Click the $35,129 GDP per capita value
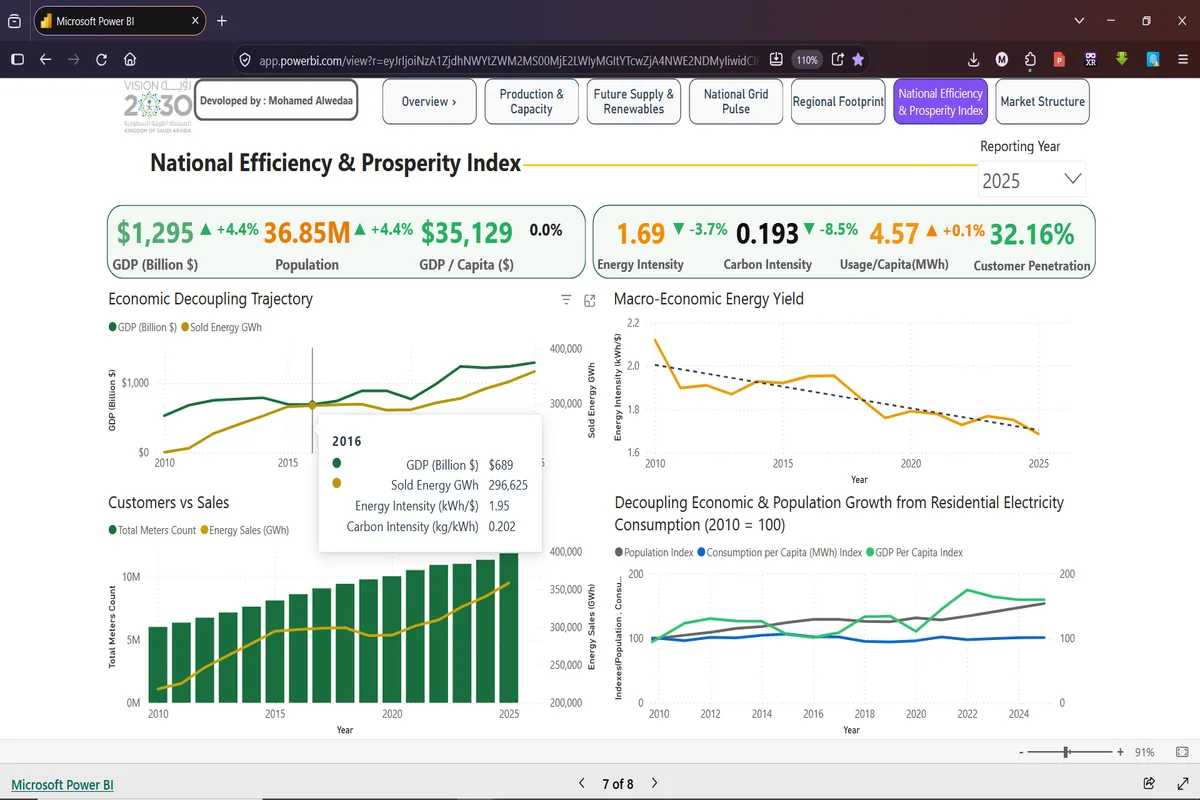The width and height of the screenshot is (1200, 800). [x=467, y=233]
